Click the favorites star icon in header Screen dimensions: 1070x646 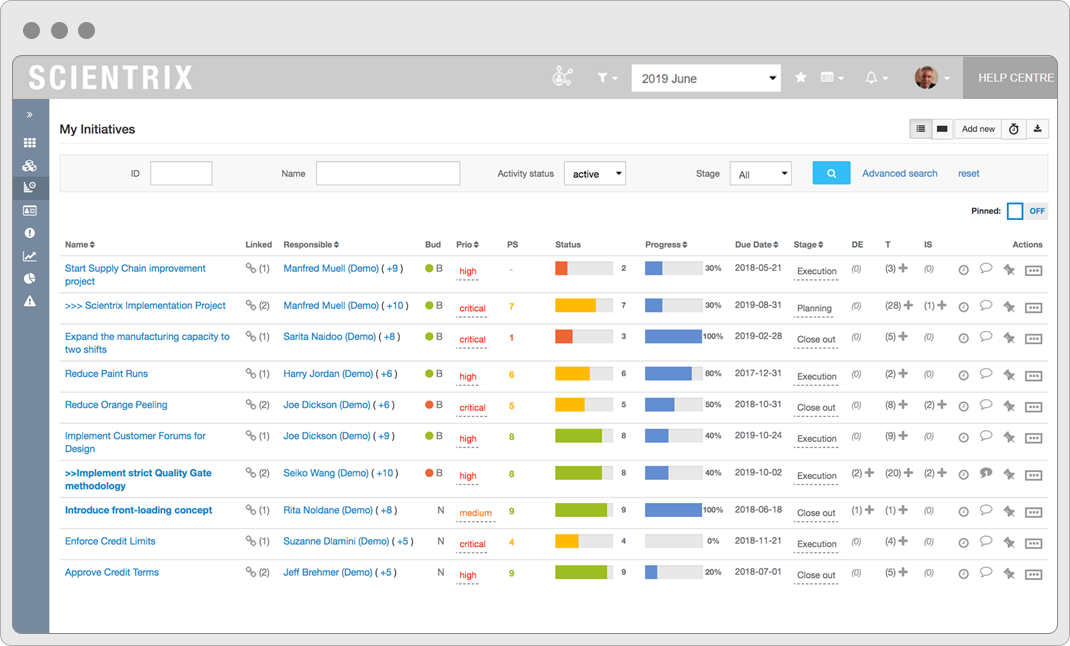[x=800, y=78]
